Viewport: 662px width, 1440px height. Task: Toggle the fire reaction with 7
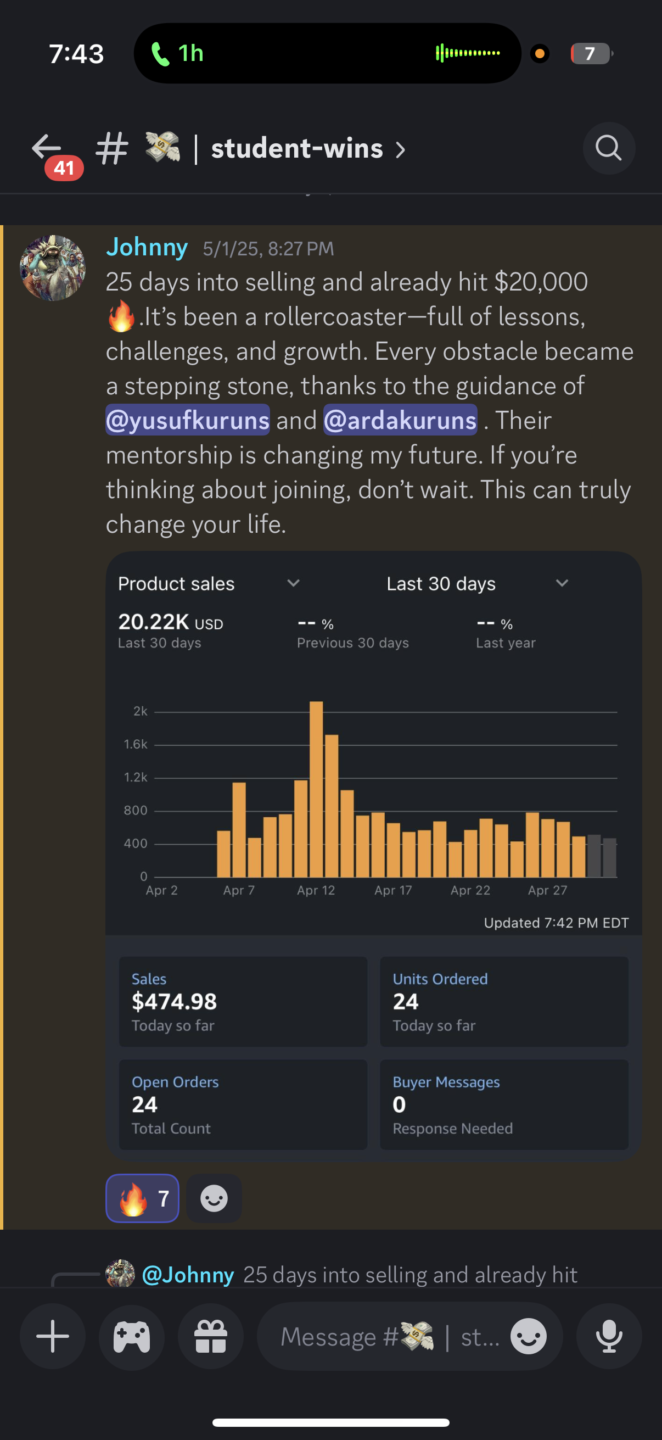(x=142, y=1198)
